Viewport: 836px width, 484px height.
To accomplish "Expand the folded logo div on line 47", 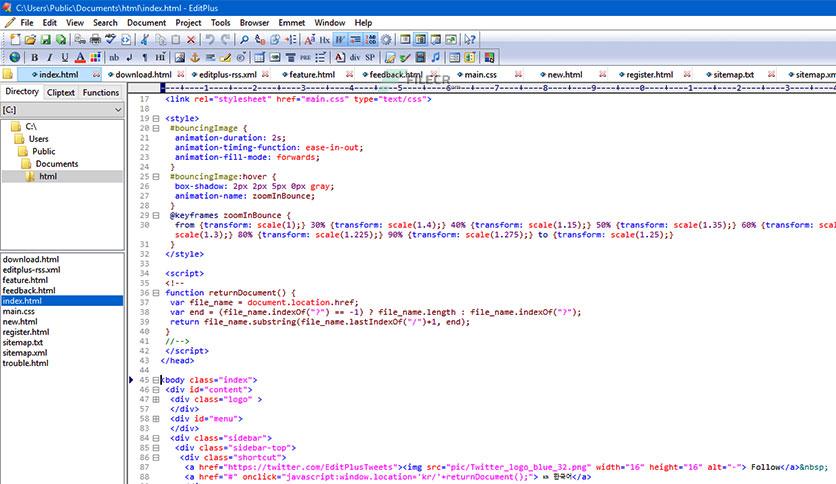I will [156, 400].
